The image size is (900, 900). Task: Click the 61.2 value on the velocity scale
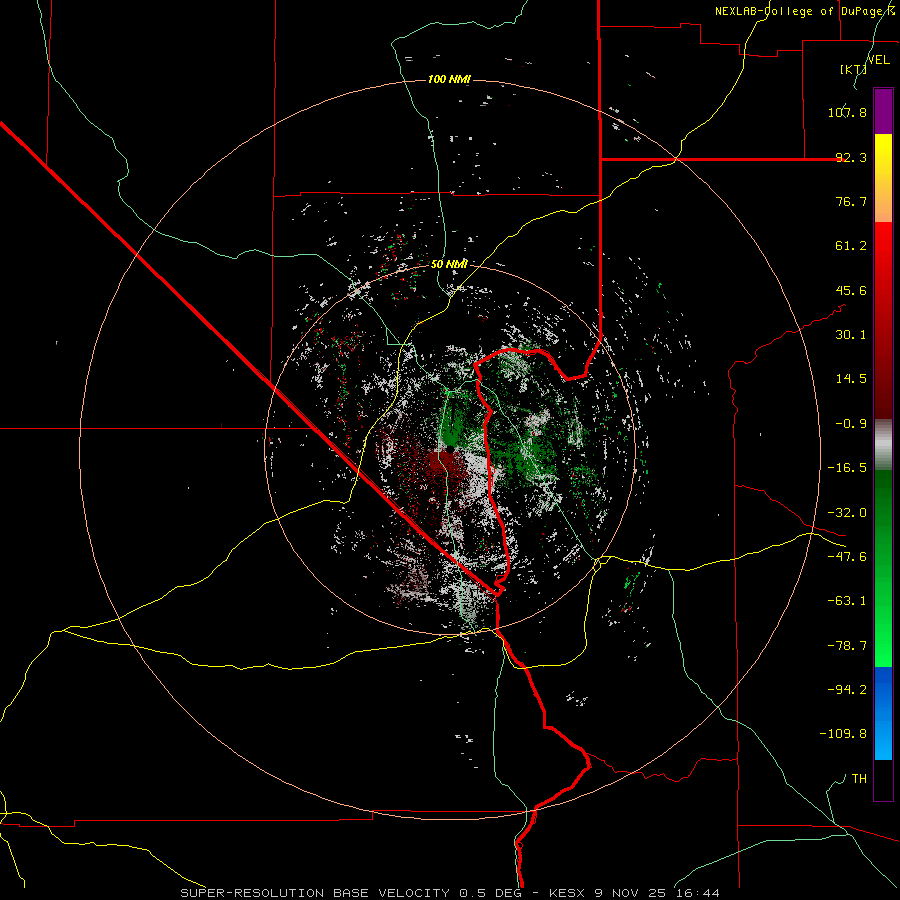tap(851, 246)
